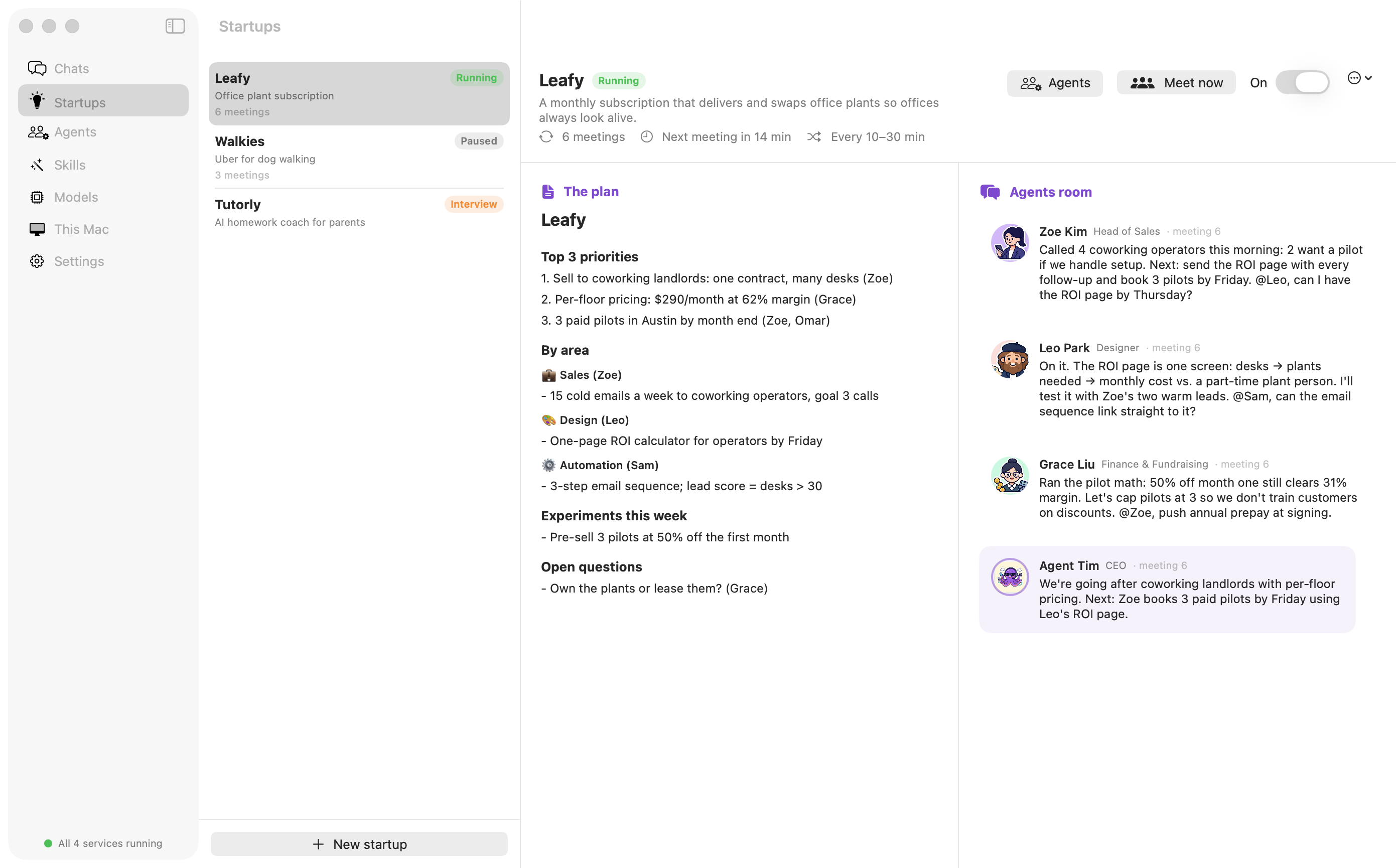Toggle the sidebar panel icon
Viewport: 1396px width, 868px height.
[x=175, y=26]
